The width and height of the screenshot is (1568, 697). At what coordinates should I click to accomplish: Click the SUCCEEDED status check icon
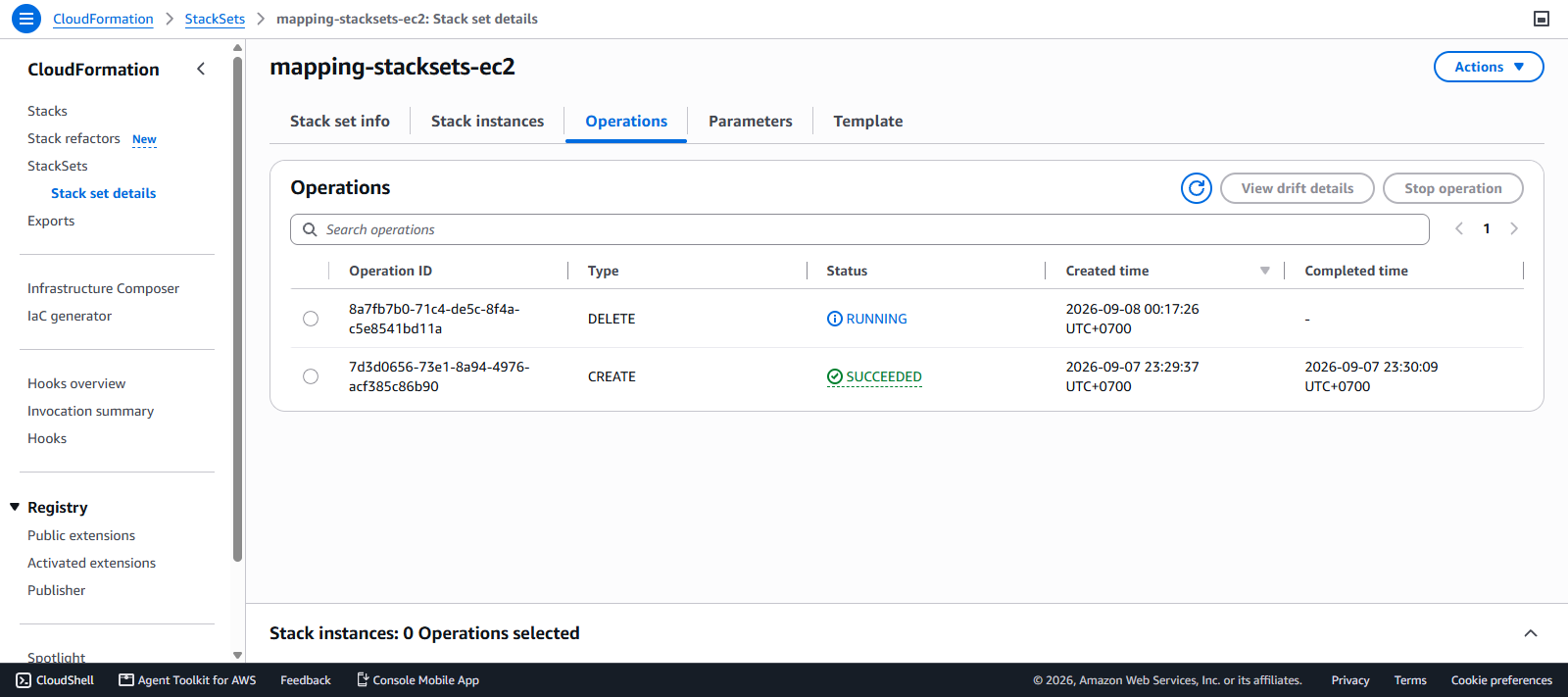click(835, 376)
